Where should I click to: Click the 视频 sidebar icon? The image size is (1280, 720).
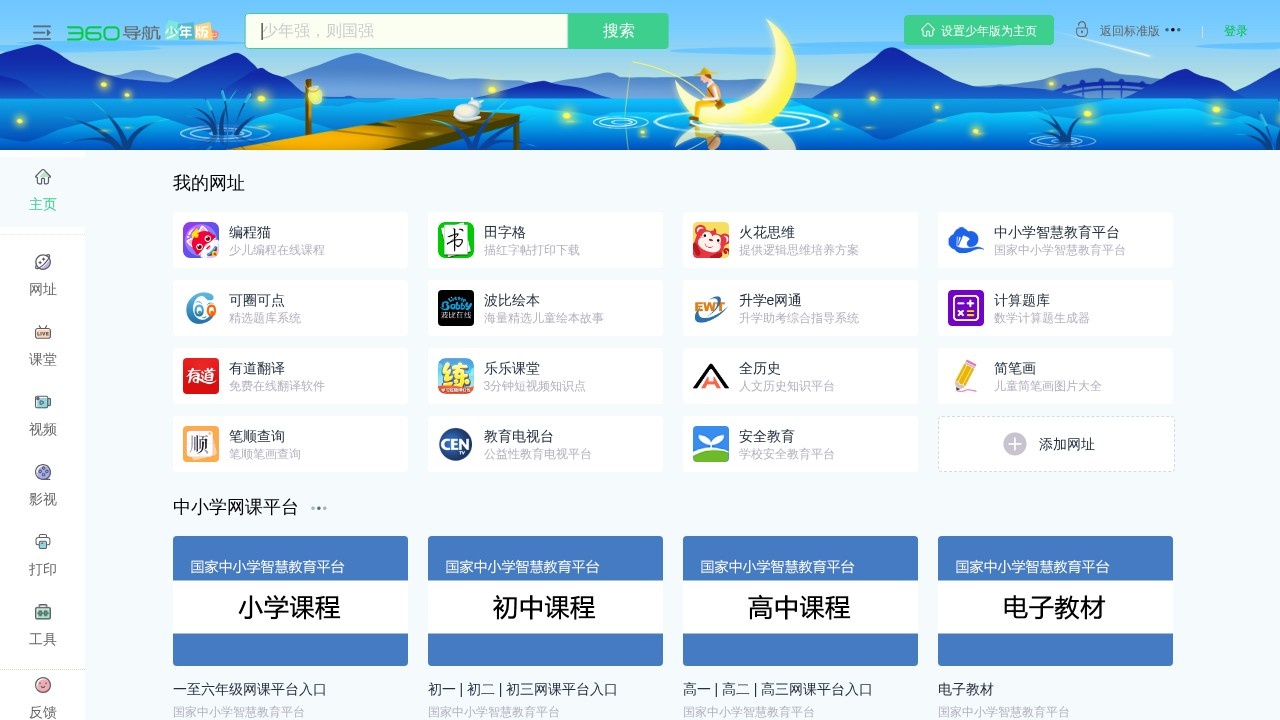(x=43, y=402)
